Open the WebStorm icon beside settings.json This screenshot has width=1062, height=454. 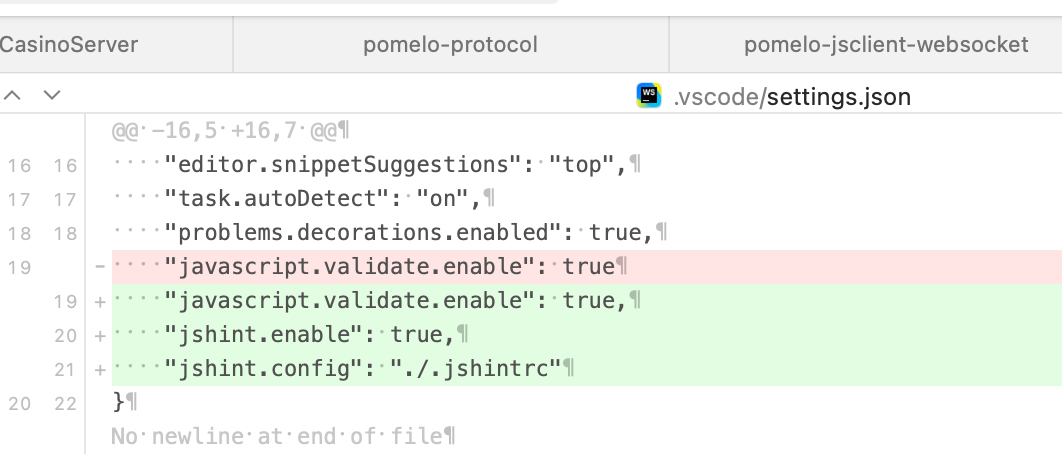click(650, 96)
